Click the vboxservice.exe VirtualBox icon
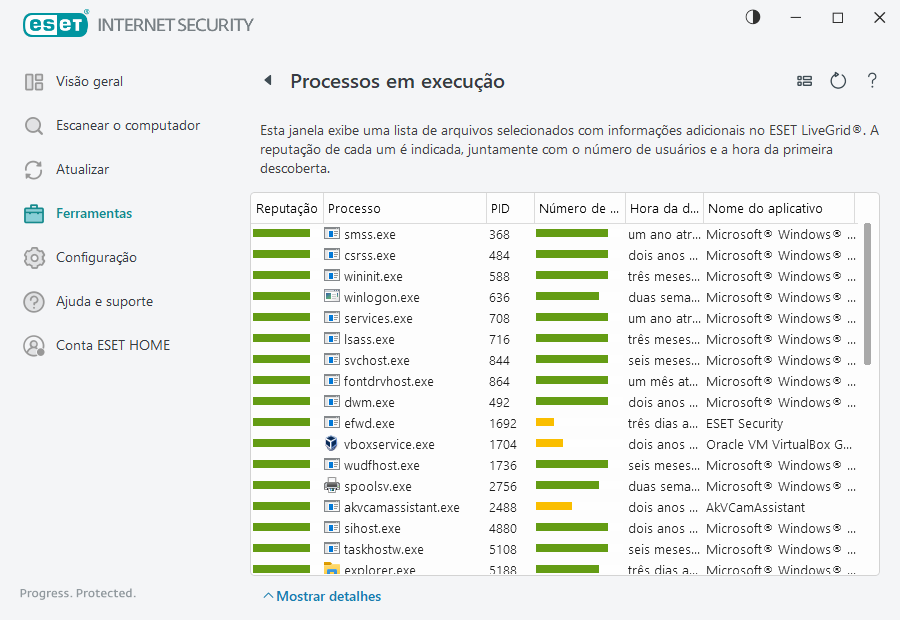Viewport: 900px width, 620px height. point(332,444)
